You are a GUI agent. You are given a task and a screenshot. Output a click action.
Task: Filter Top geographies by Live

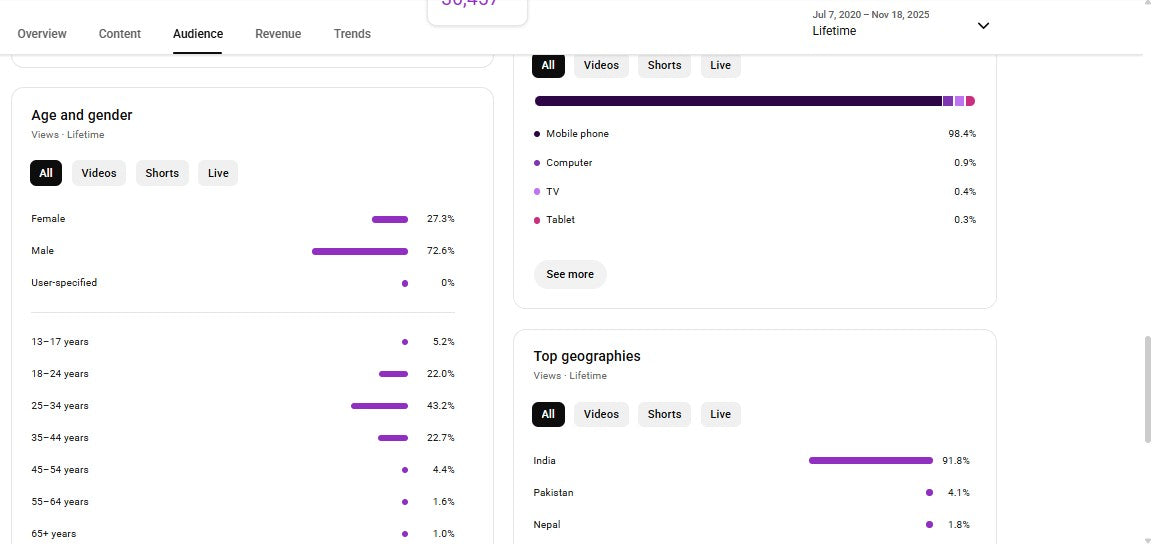pyautogui.click(x=720, y=414)
